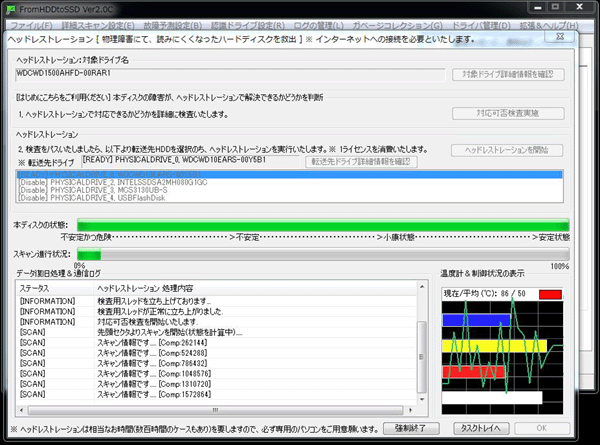Viewport: 600px width, 445px height.
Task: Click 対象ドライブ詳細情報を確認 button
Action: point(508,74)
